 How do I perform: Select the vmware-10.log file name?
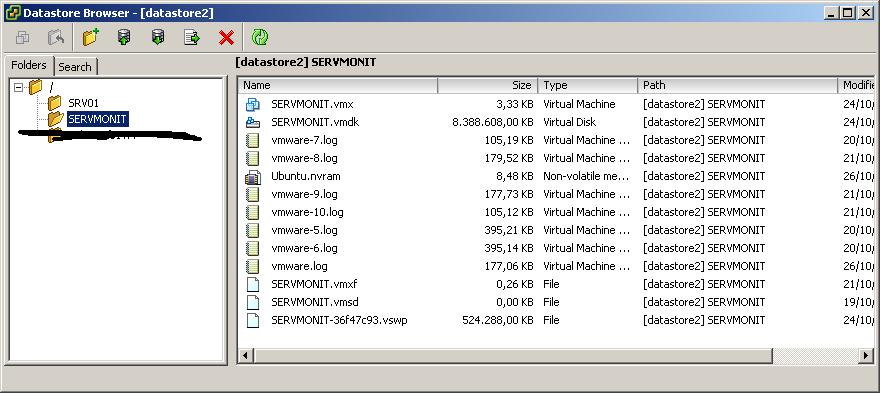coord(307,212)
